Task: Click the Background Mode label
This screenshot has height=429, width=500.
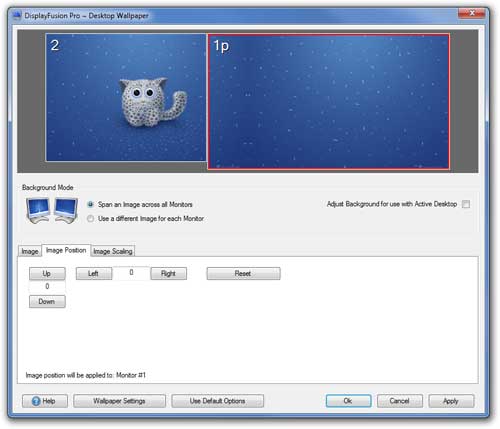Action: [48, 188]
